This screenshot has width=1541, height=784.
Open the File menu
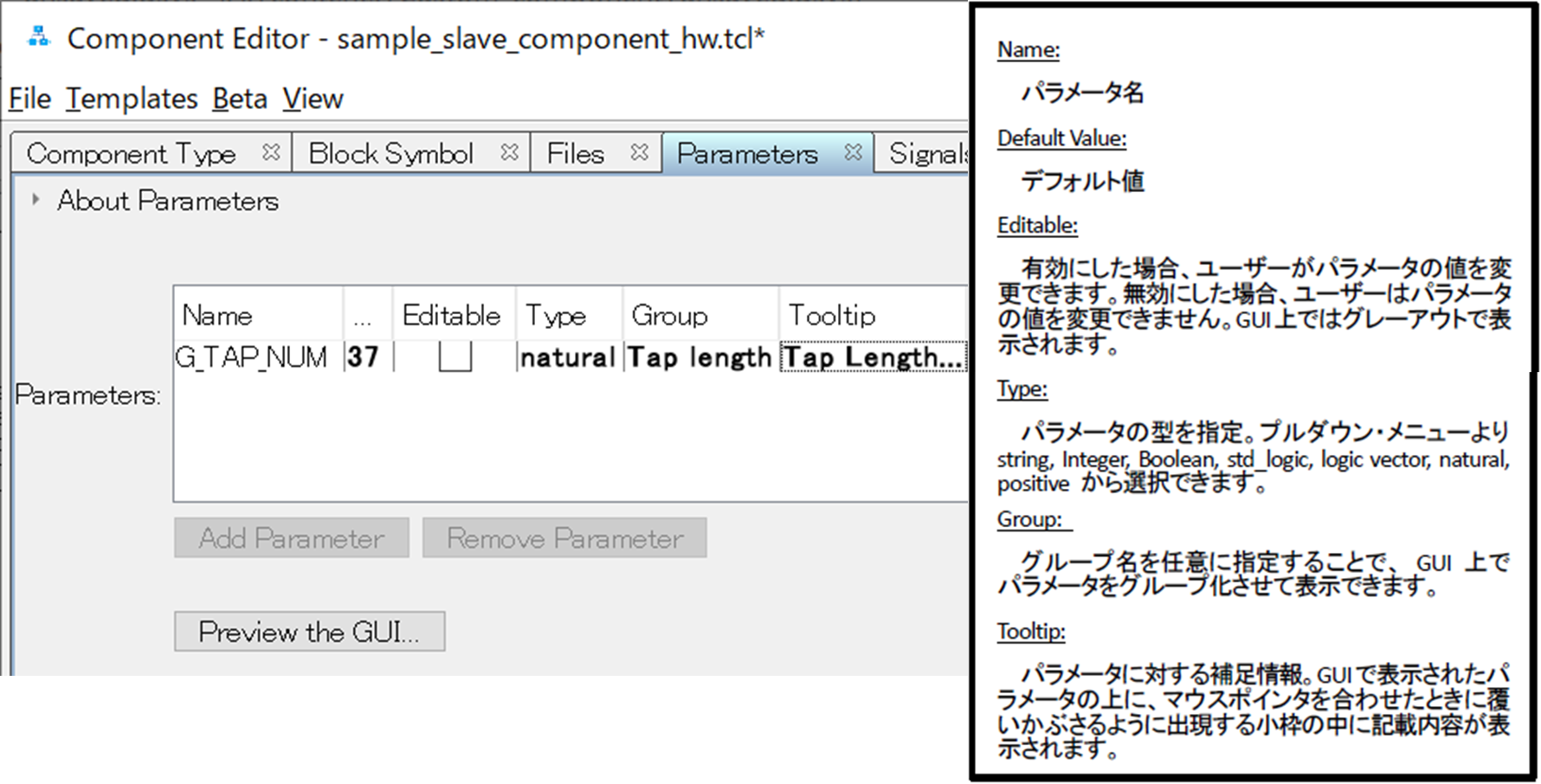click(30, 99)
